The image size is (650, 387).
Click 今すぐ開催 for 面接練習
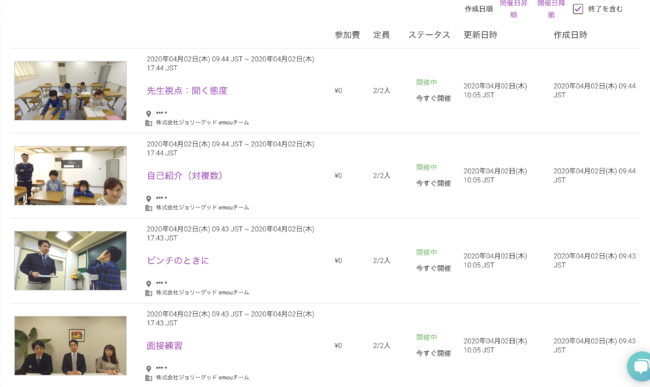pos(433,353)
